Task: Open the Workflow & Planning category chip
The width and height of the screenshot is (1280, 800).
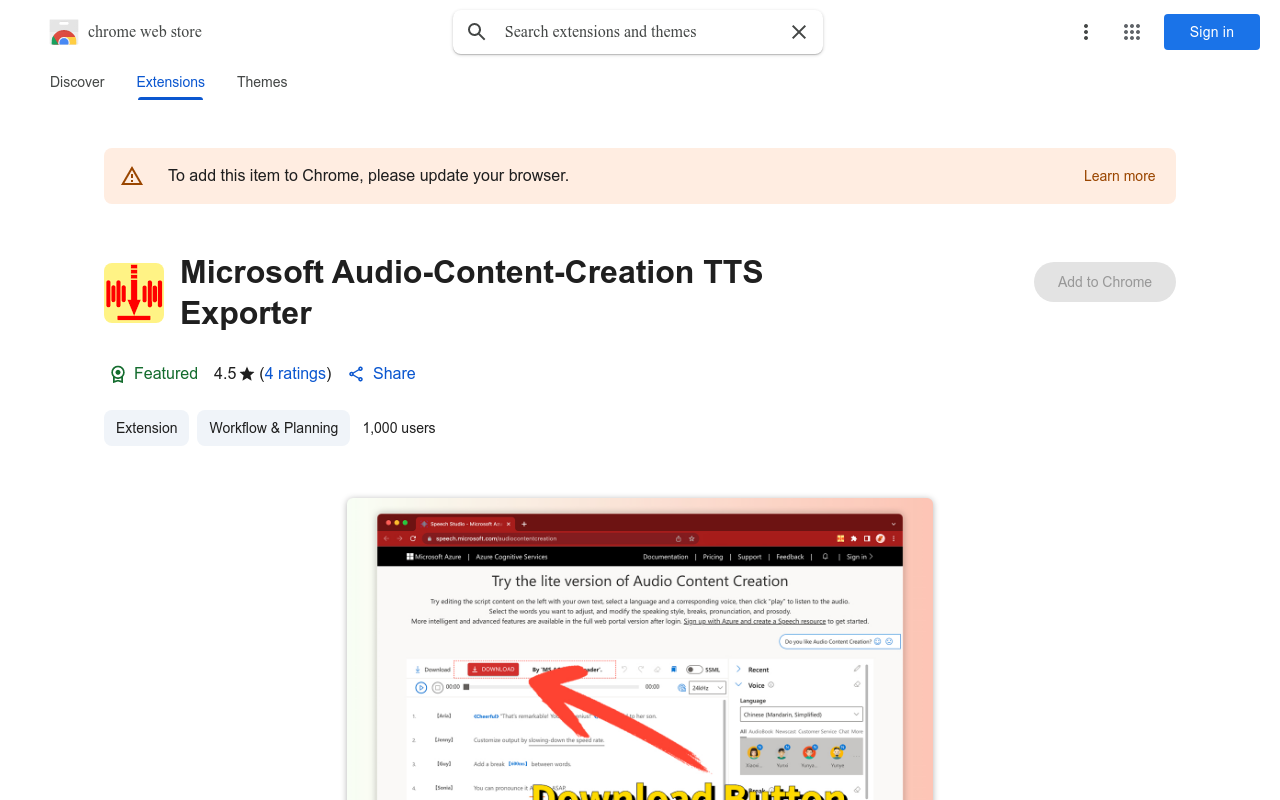Action: pos(274,428)
